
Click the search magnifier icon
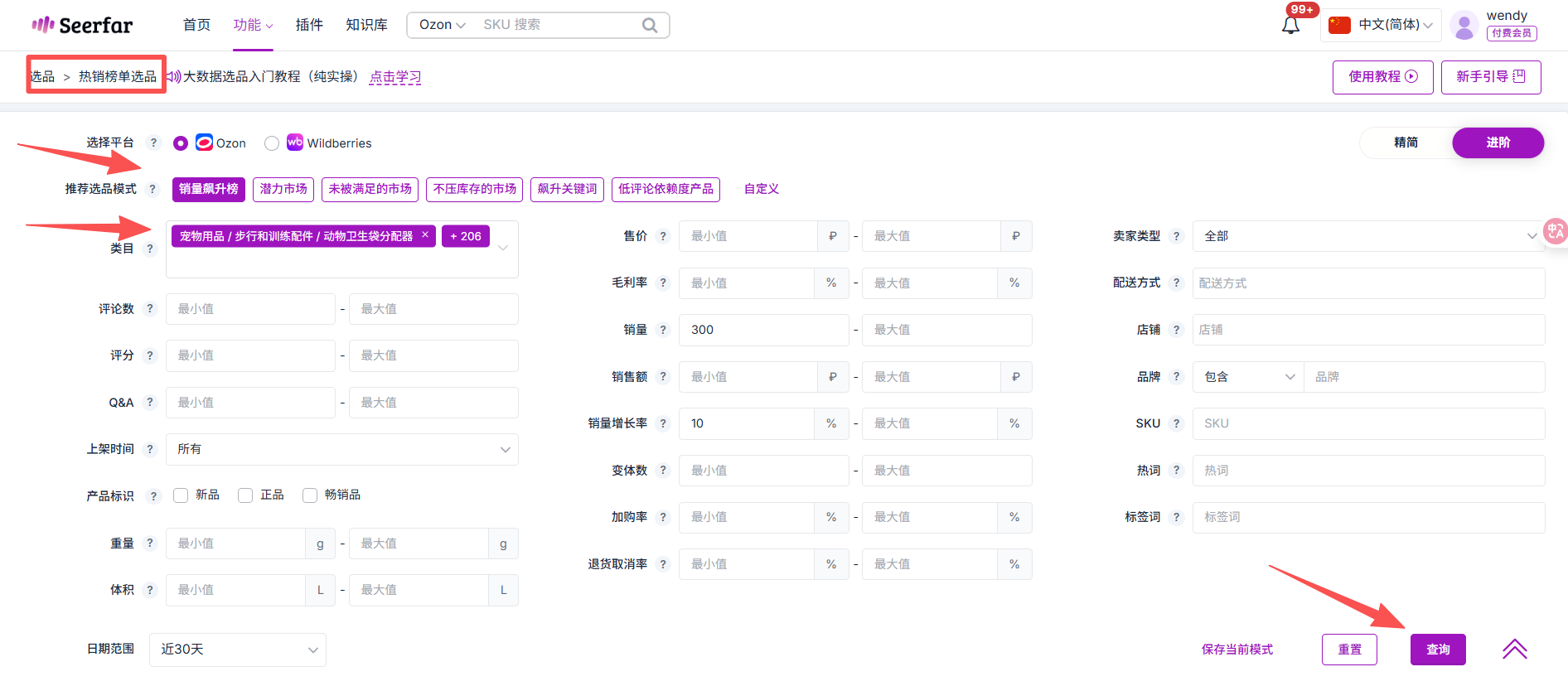point(650,26)
